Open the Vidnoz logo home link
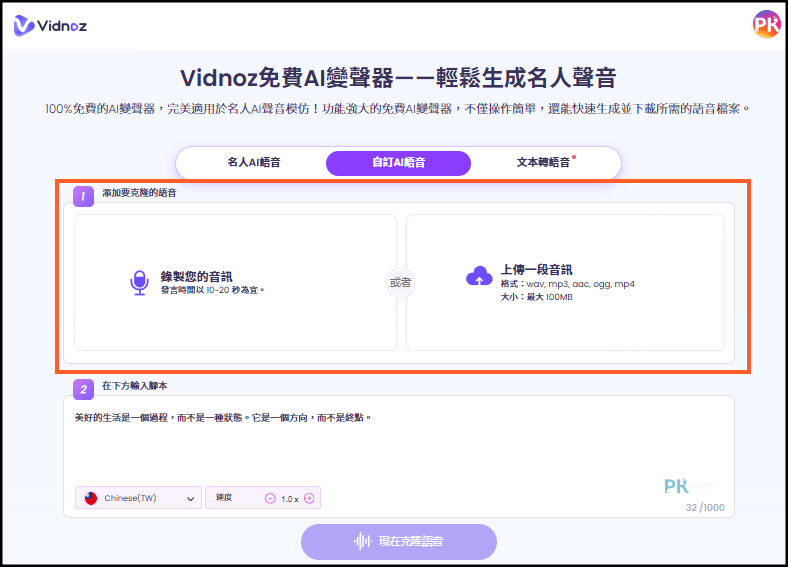The width and height of the screenshot is (788, 567). click(x=50, y=26)
